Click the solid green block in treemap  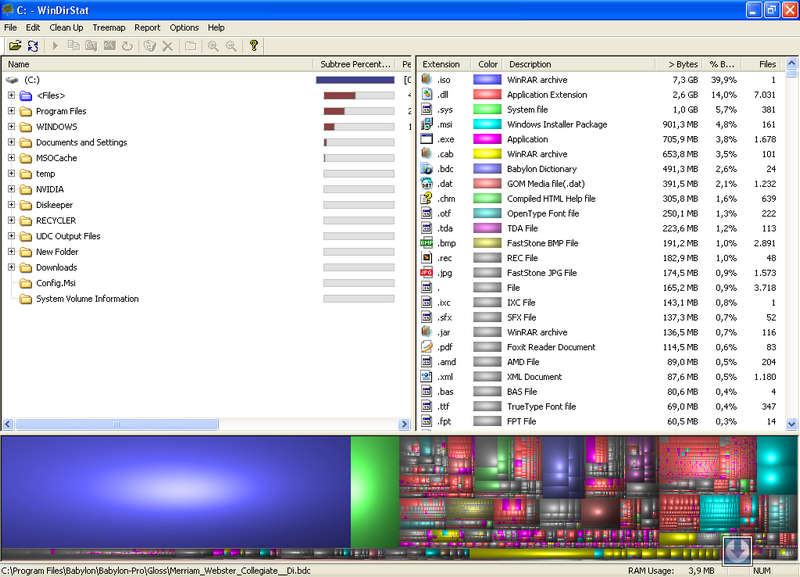point(375,492)
